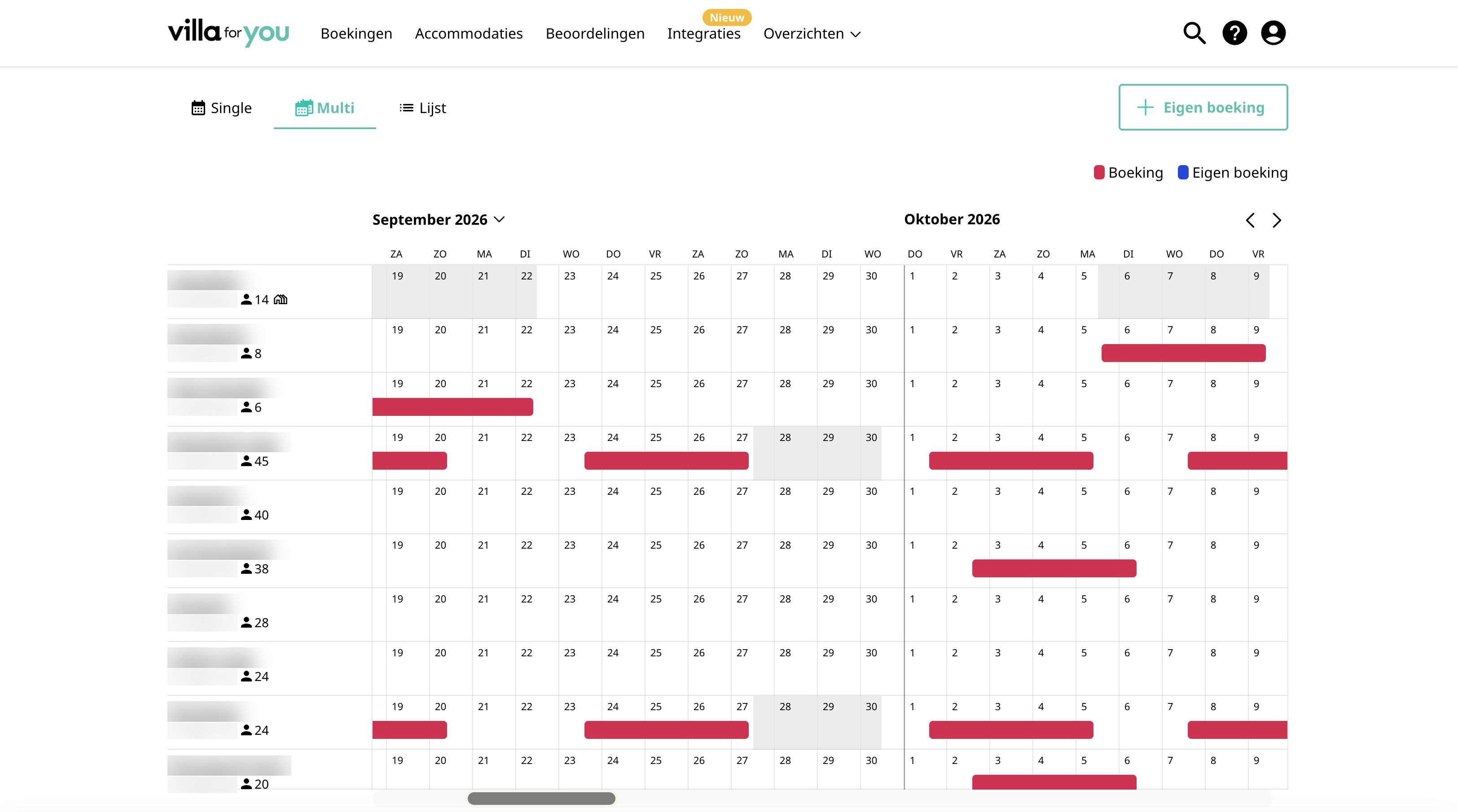Open the search magnifier icon
Image resolution: width=1458 pixels, height=812 pixels.
pos(1194,33)
